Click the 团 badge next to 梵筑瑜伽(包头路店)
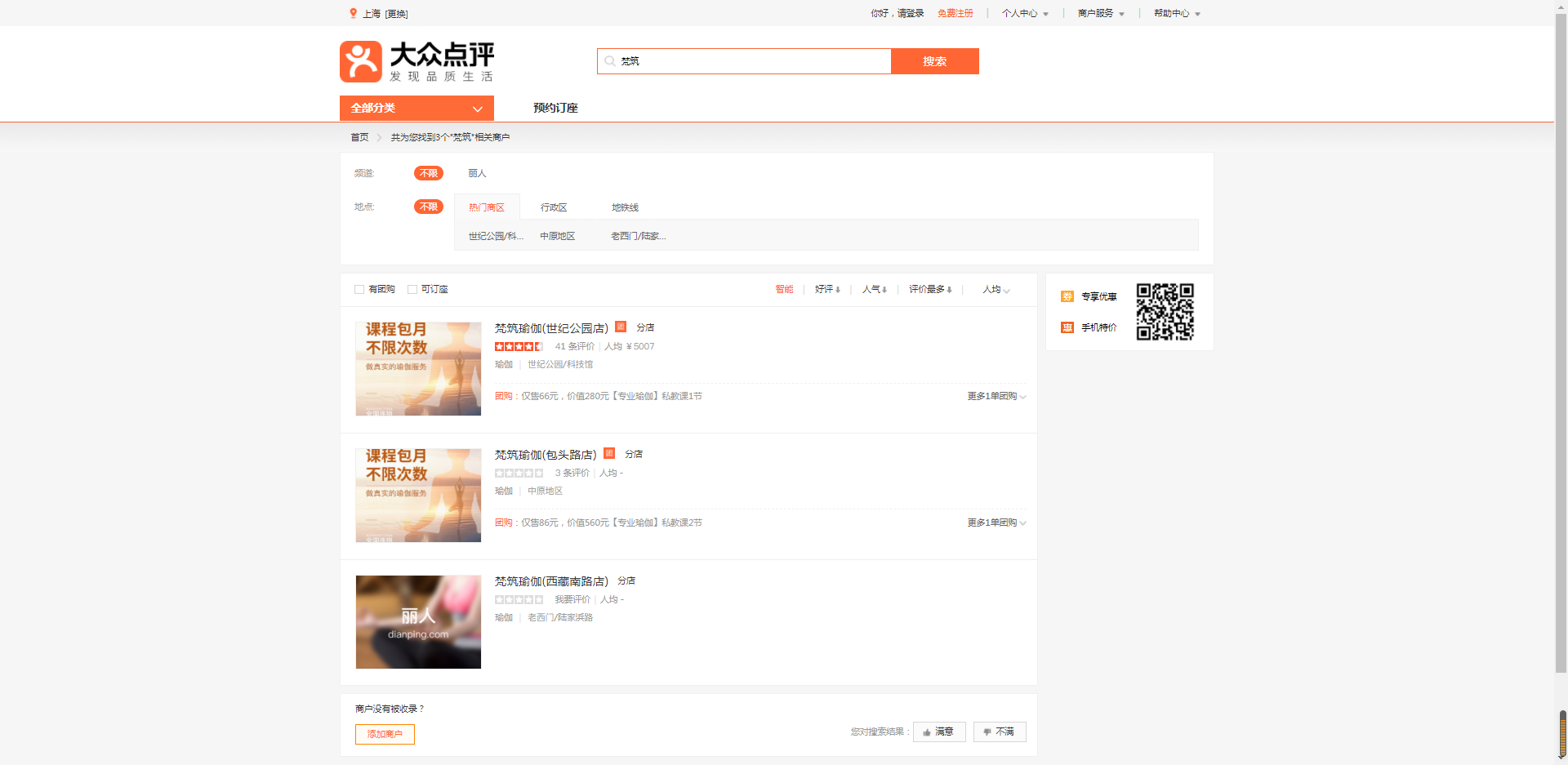The width and height of the screenshot is (1568, 765). 609,453
